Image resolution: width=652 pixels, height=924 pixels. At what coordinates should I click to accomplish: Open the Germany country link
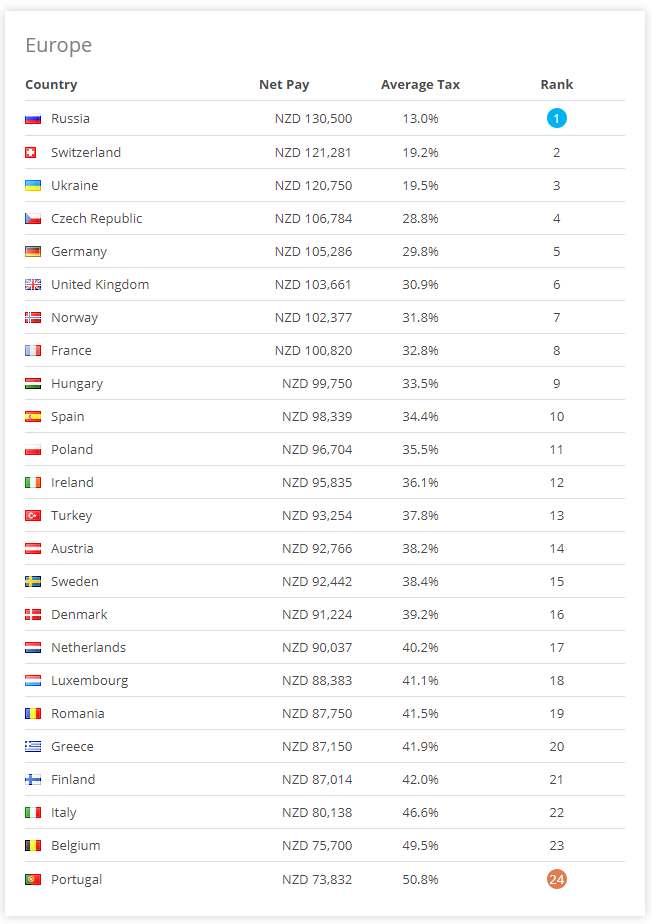[x=79, y=252]
